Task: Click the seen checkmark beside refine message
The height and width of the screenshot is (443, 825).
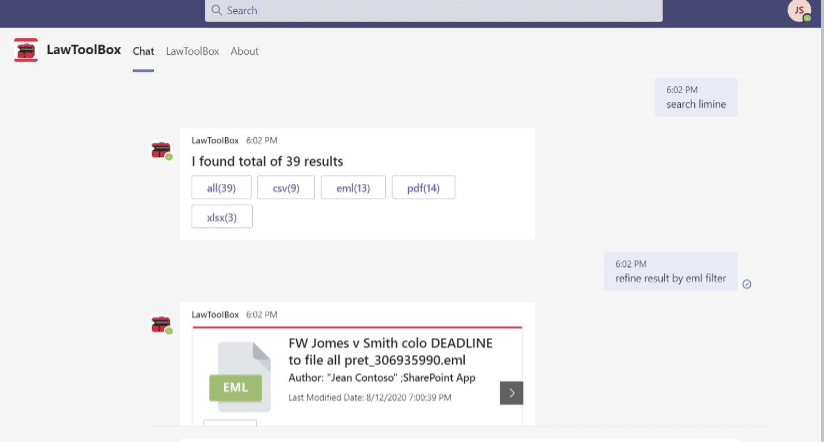Action: coord(747,284)
